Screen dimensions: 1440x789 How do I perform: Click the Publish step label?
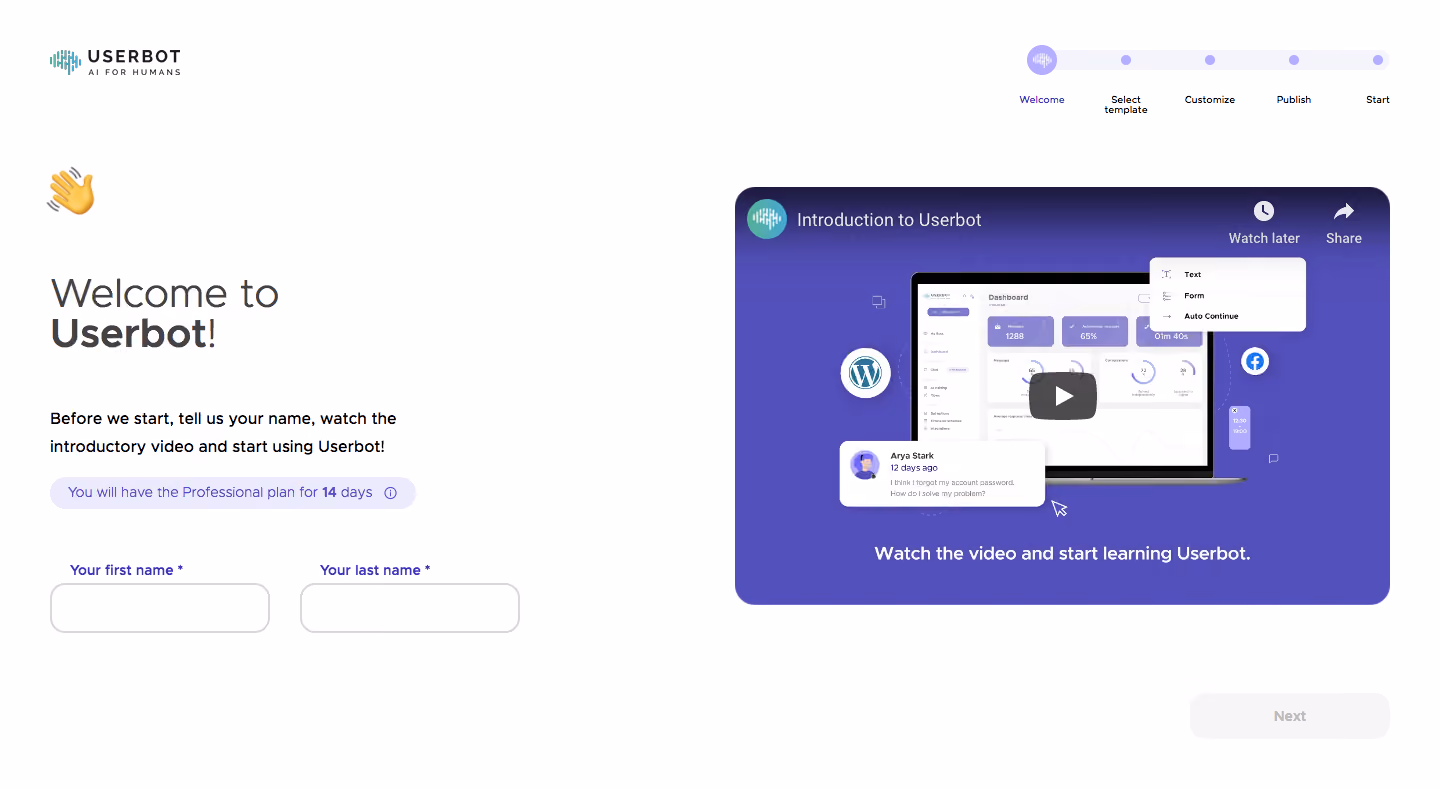[x=1294, y=100]
